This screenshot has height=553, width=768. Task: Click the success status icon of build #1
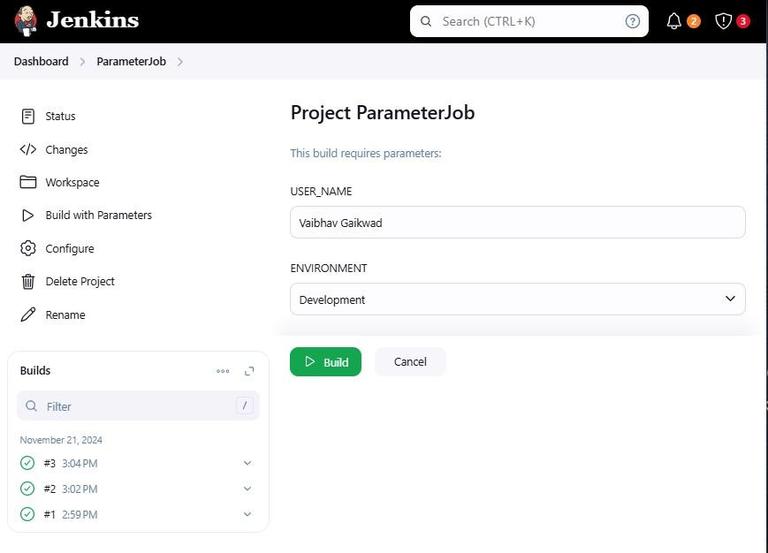tap(28, 515)
